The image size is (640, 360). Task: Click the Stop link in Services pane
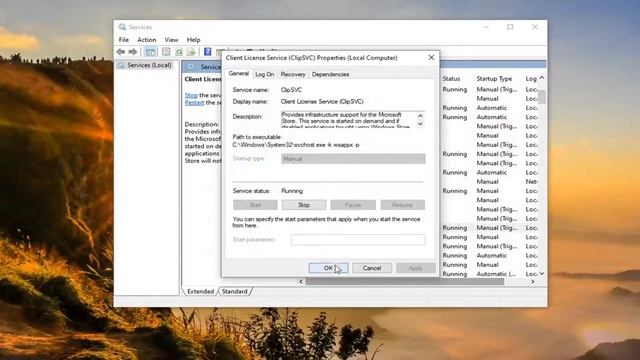coord(191,95)
